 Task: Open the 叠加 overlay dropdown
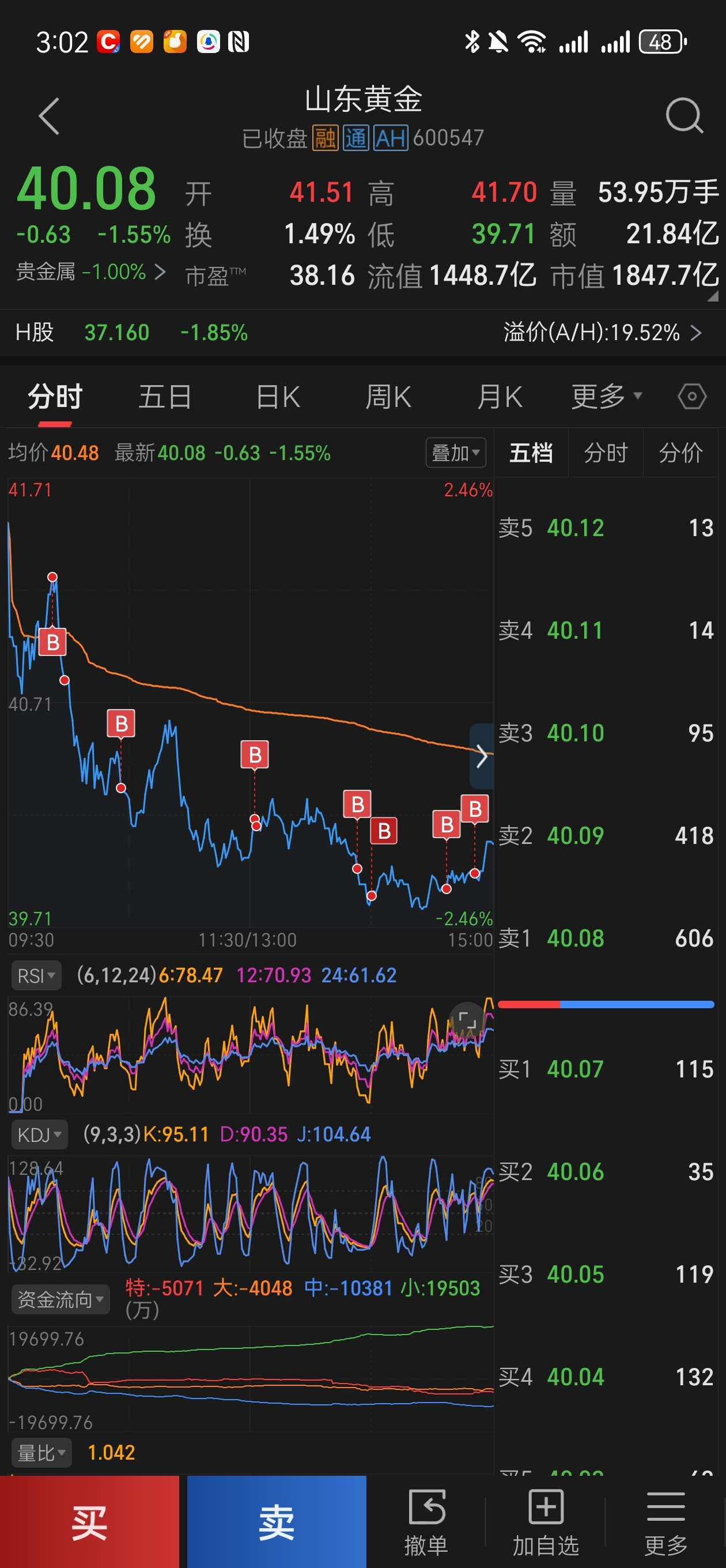click(x=456, y=453)
